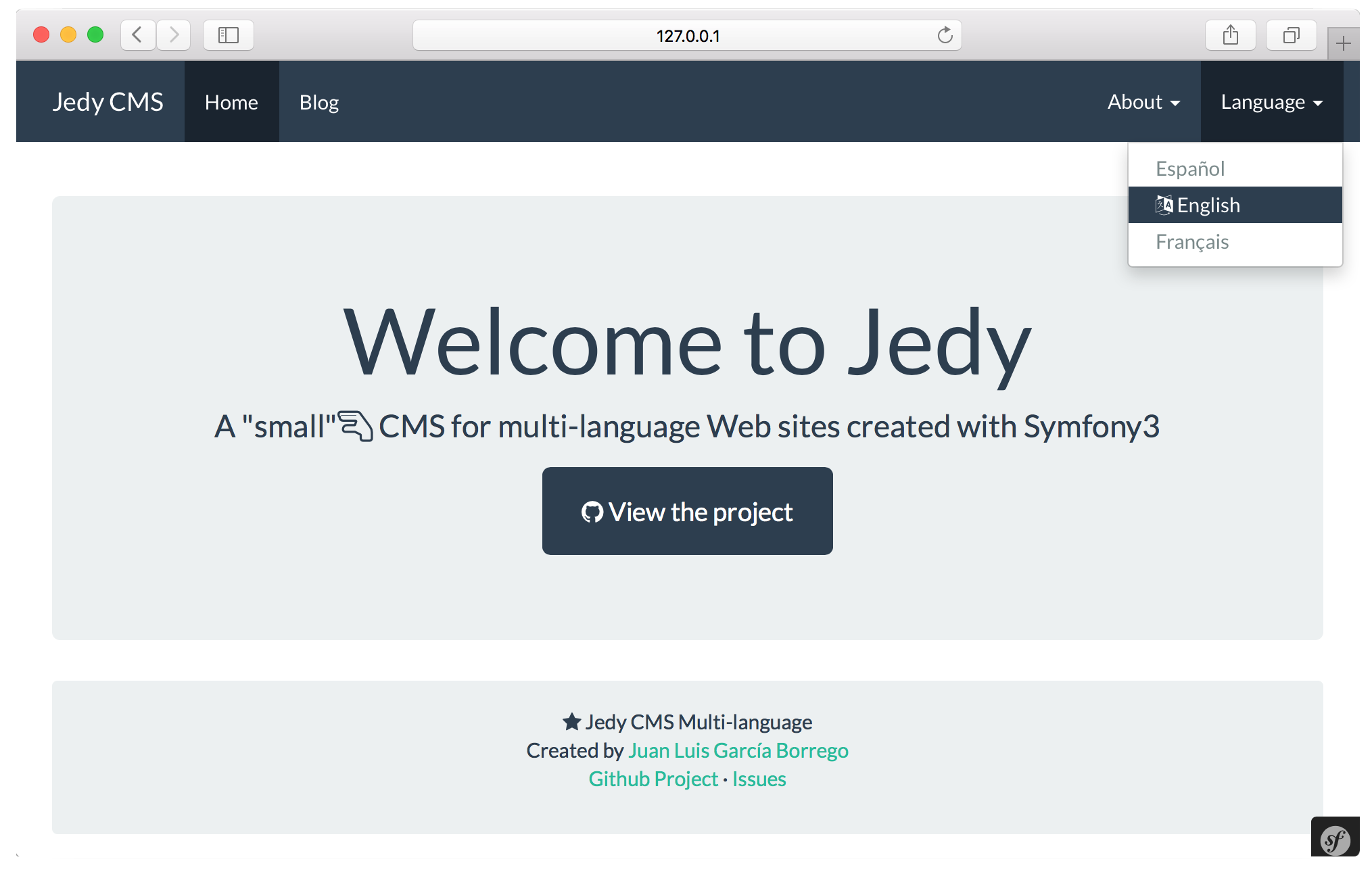Open the Safari share icon
This screenshot has width=1372, height=872.
coord(1230,35)
